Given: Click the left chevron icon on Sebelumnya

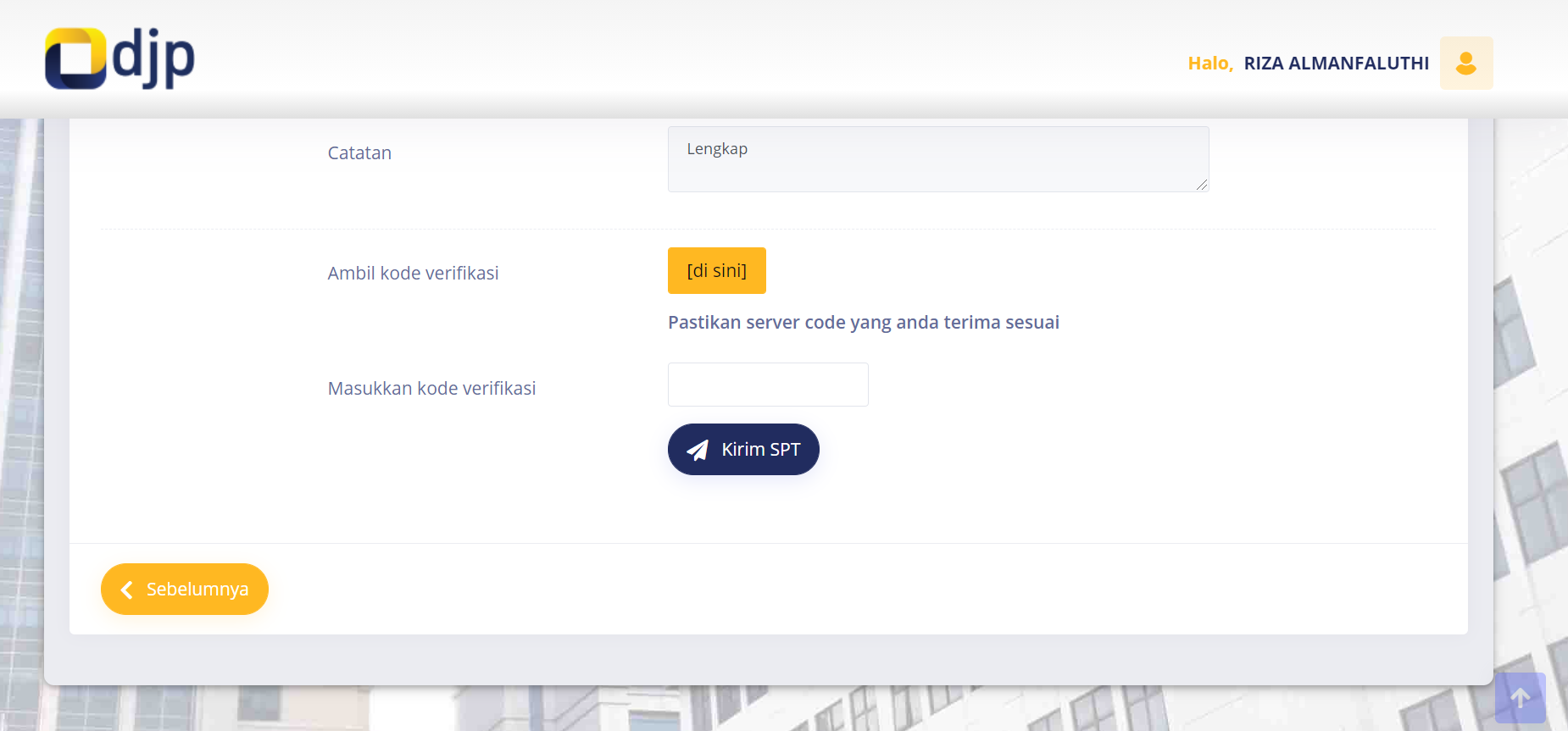Looking at the screenshot, I should [127, 590].
